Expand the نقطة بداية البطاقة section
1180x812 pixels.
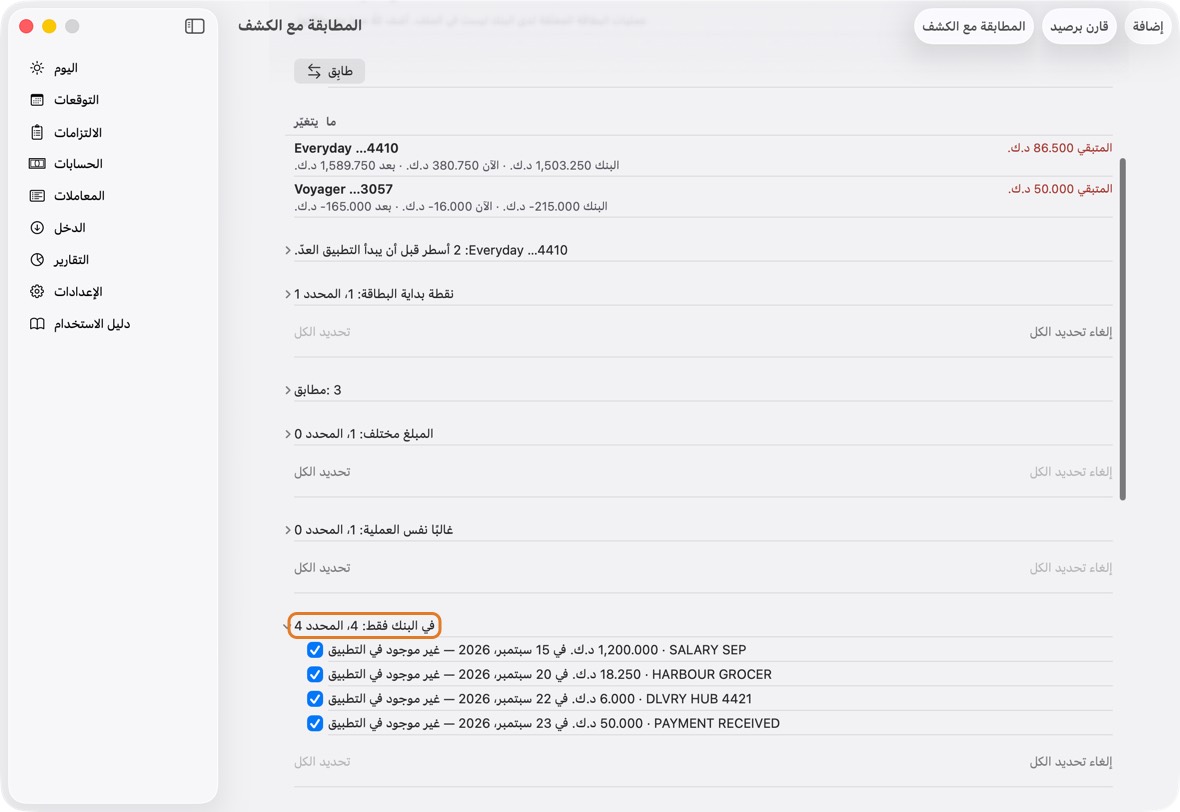click(287, 294)
